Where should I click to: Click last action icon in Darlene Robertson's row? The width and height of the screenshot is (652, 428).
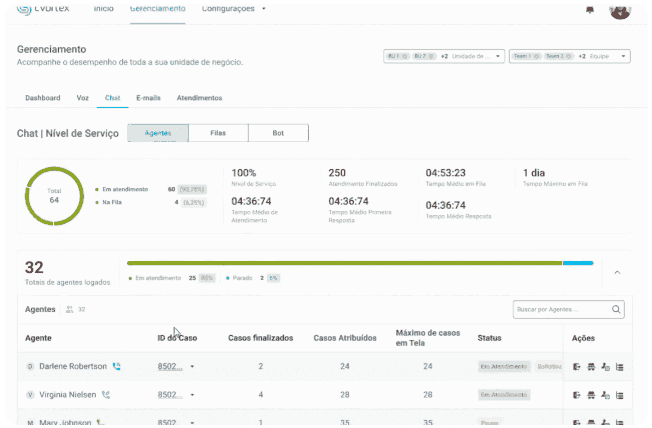coord(619,367)
